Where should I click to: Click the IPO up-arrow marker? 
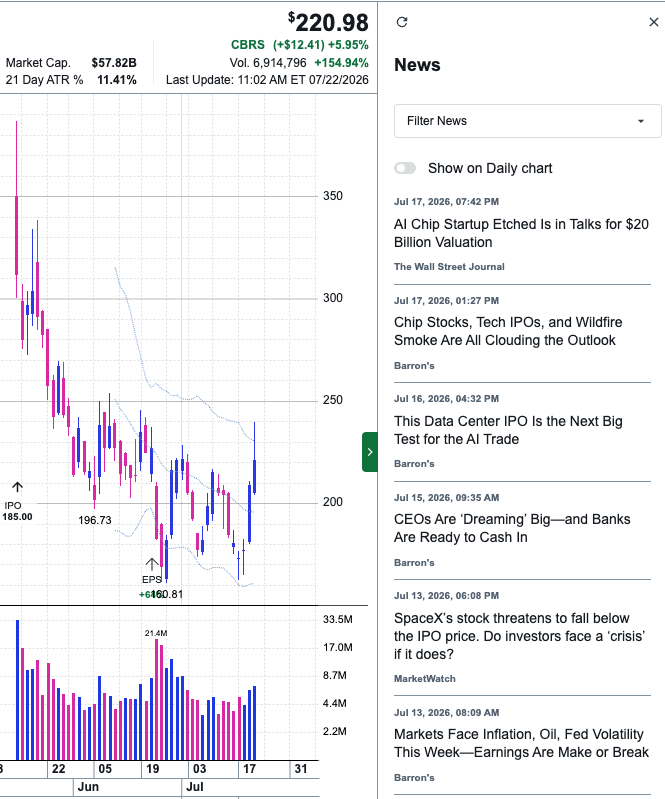pos(17,487)
